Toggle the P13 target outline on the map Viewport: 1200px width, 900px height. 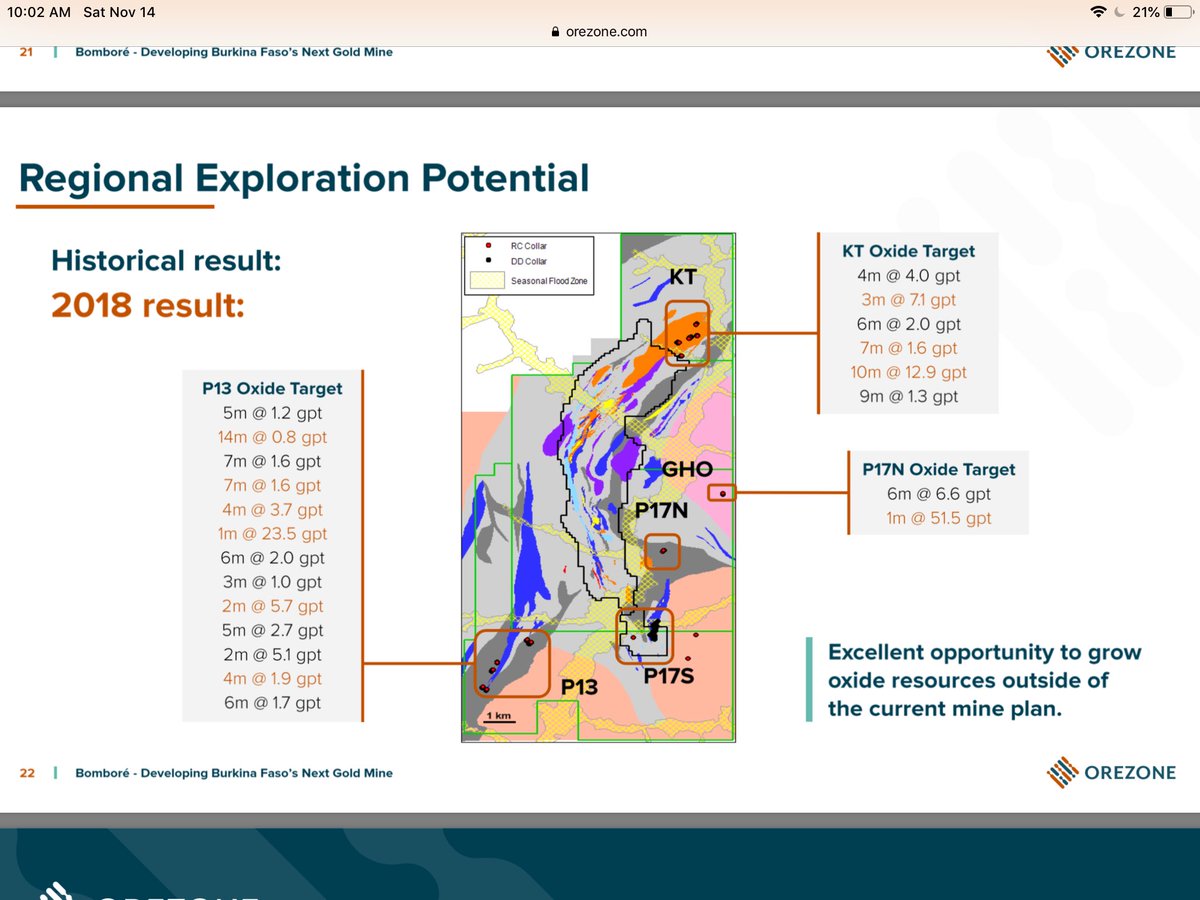[x=510, y=662]
